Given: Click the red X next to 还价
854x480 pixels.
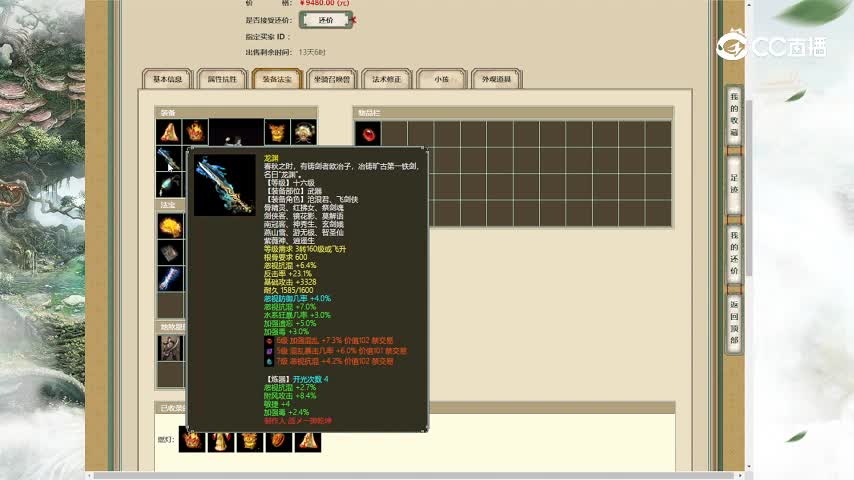Looking at the screenshot, I should (353, 20).
